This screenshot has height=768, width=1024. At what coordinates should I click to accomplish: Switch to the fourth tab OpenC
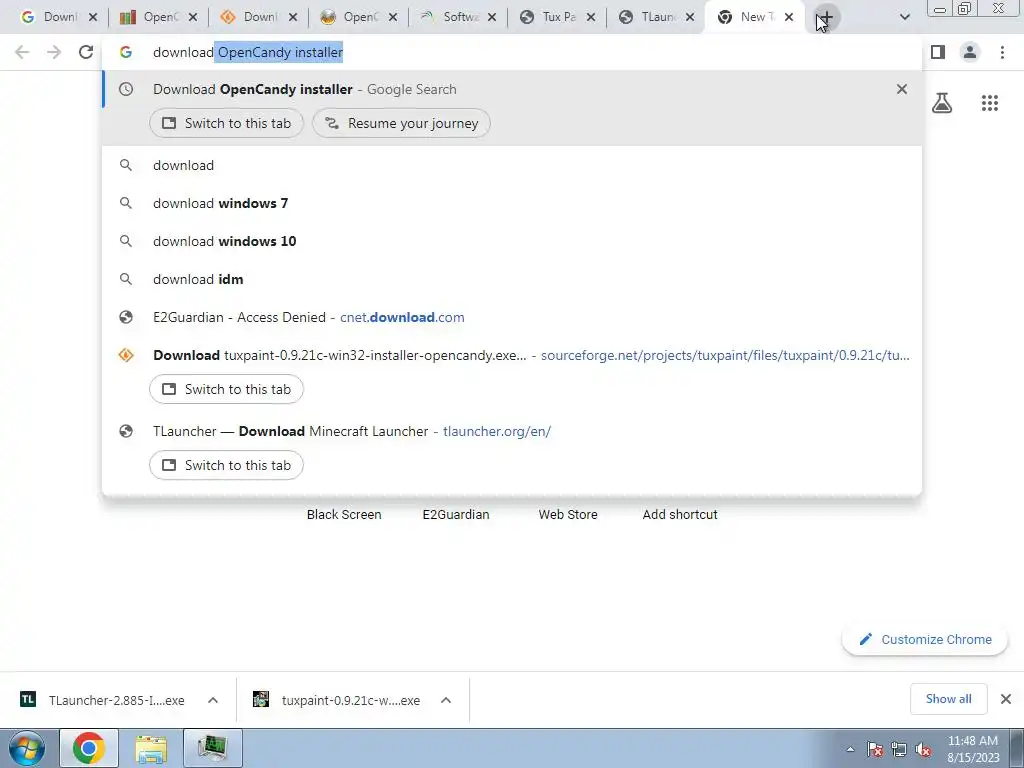pos(348,18)
